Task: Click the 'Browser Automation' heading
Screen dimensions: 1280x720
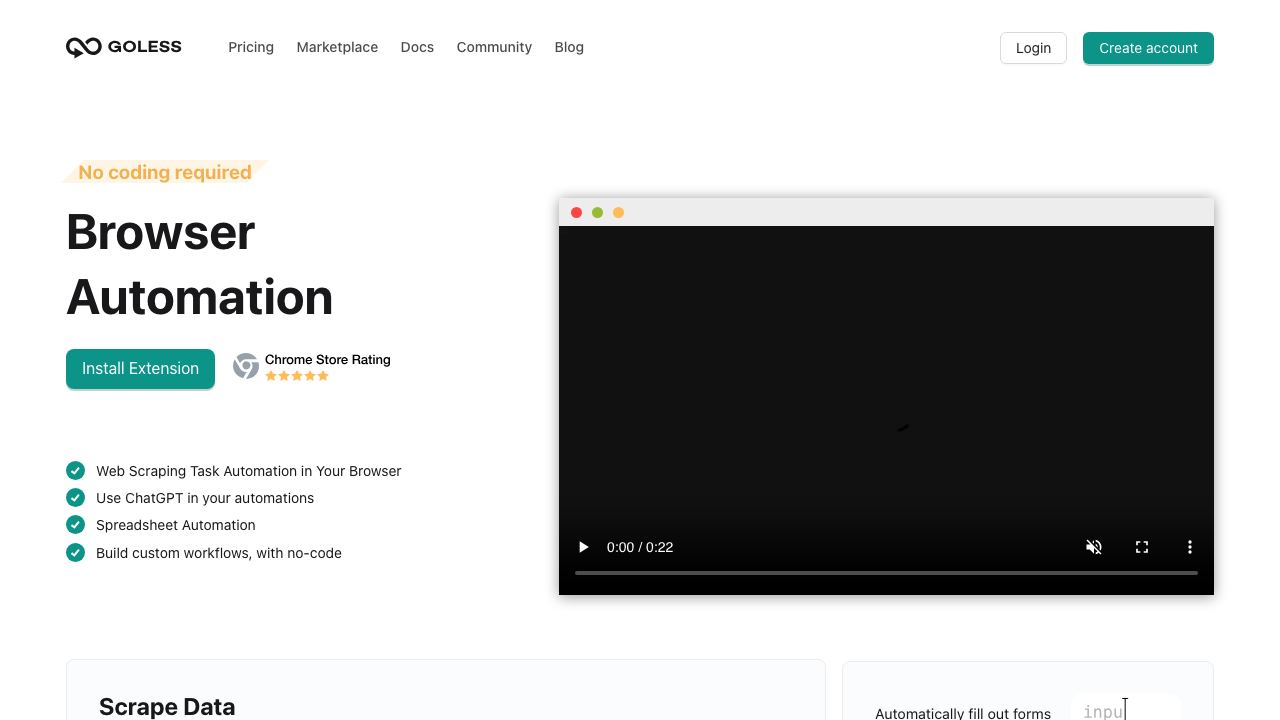Action: [200, 265]
